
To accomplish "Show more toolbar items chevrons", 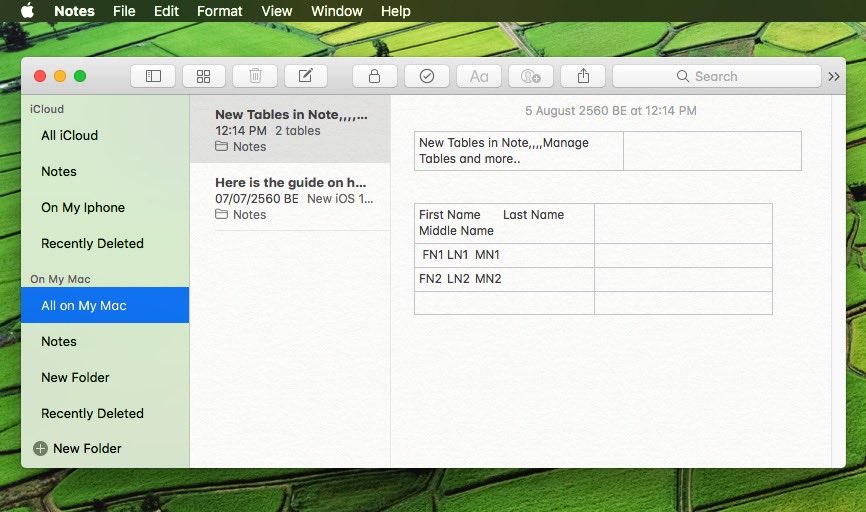I will coord(834,76).
